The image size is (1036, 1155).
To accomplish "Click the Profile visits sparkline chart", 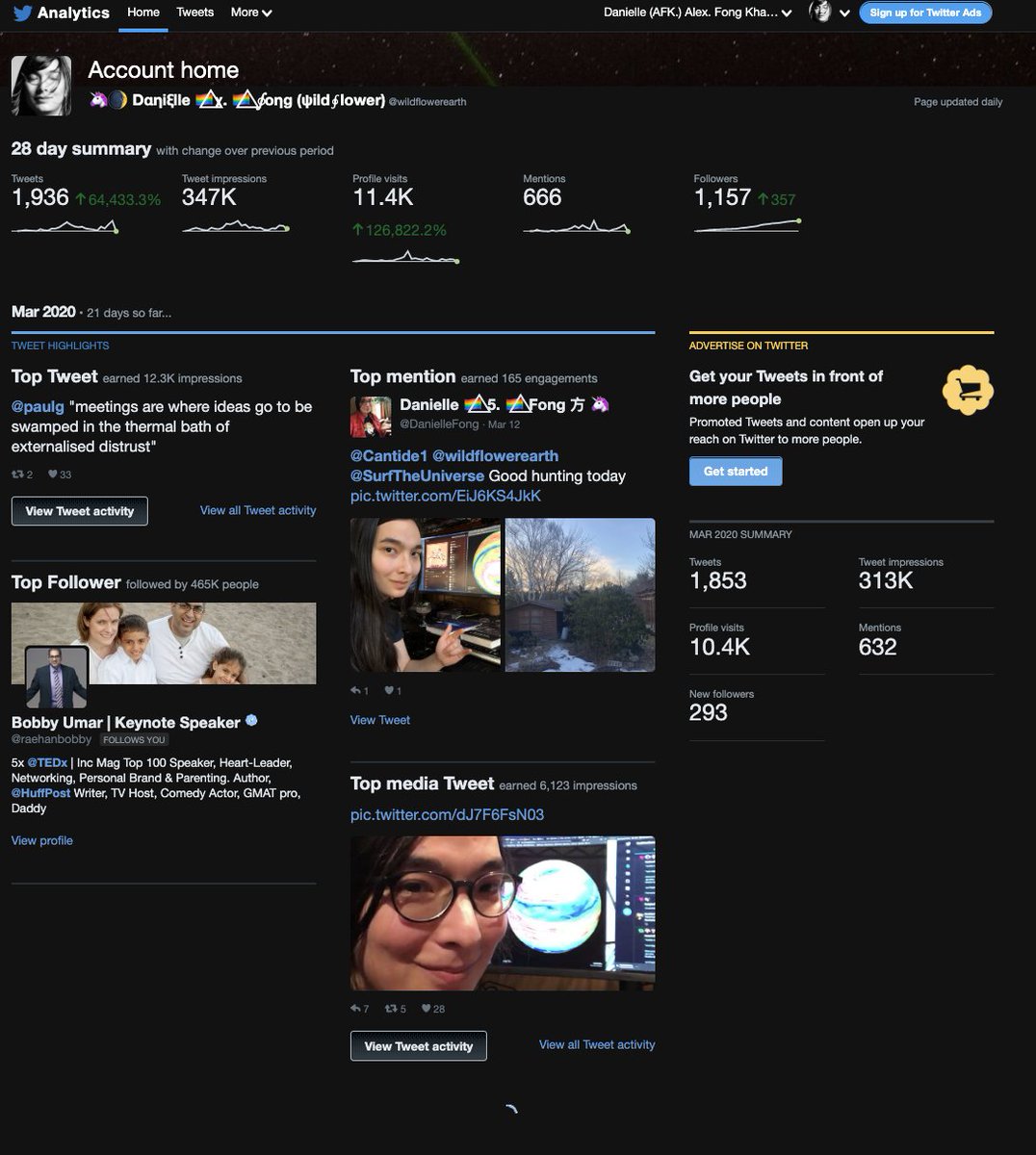I will [406, 257].
